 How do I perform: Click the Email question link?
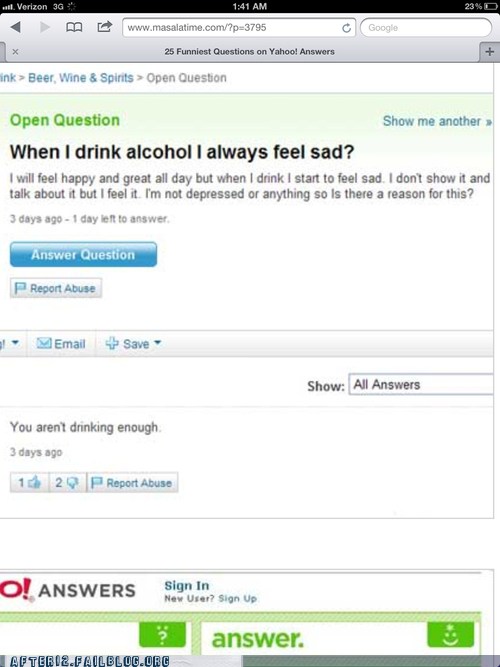[x=61, y=343]
